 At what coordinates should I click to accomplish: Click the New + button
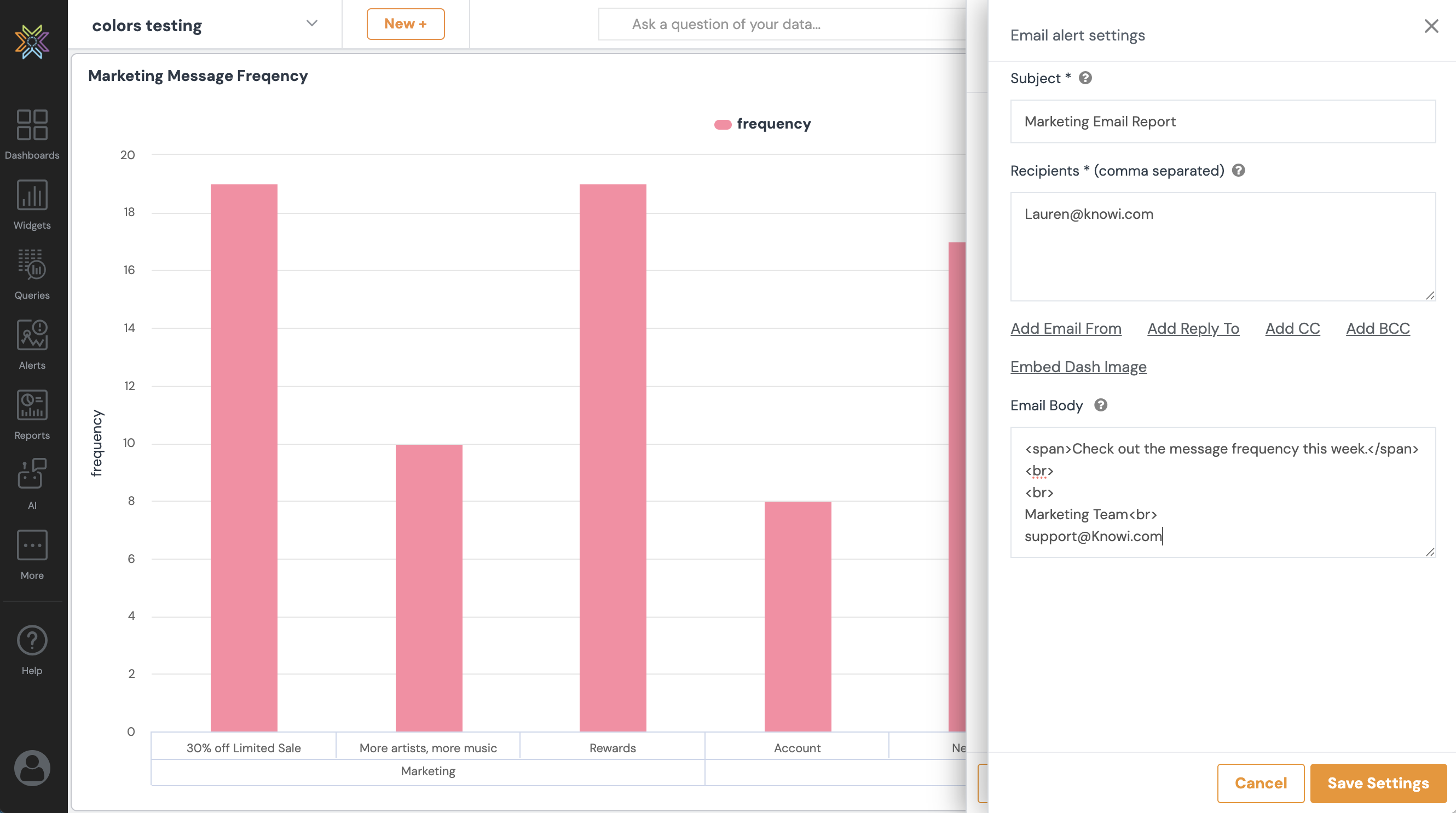[405, 24]
